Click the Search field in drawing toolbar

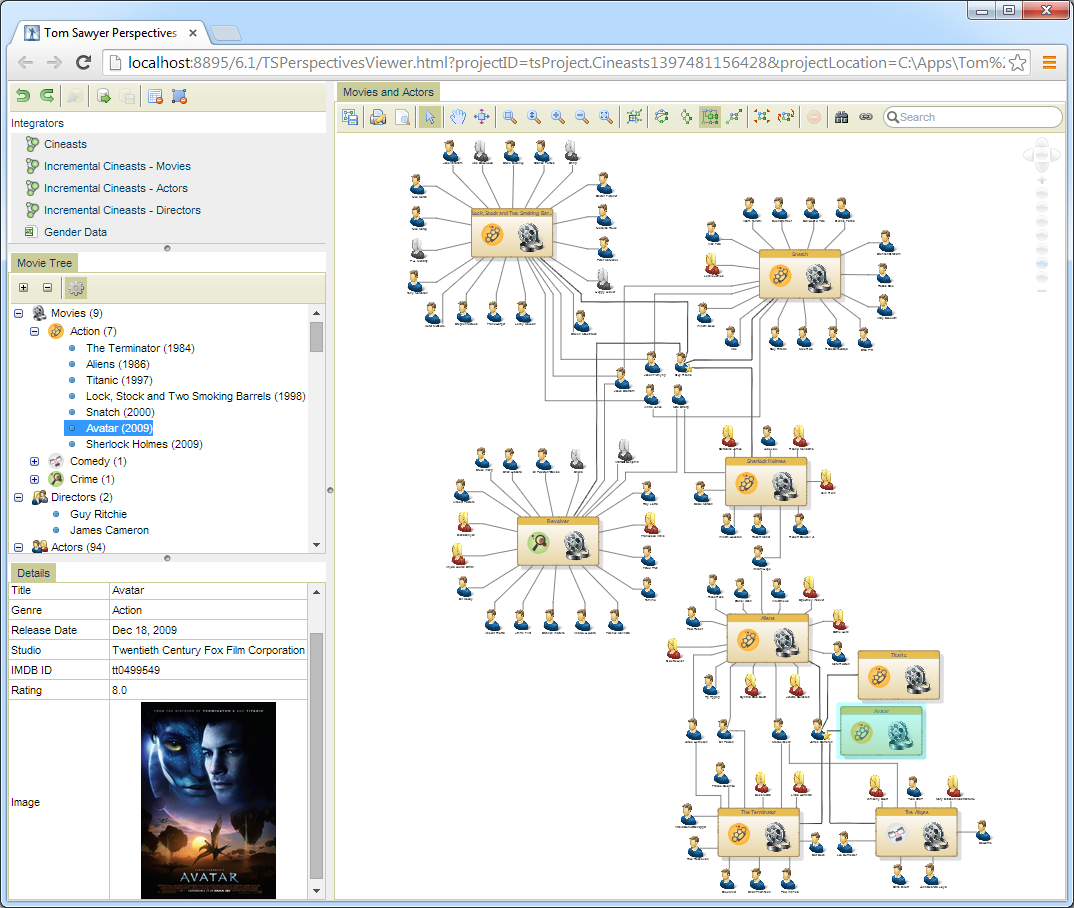coord(973,117)
